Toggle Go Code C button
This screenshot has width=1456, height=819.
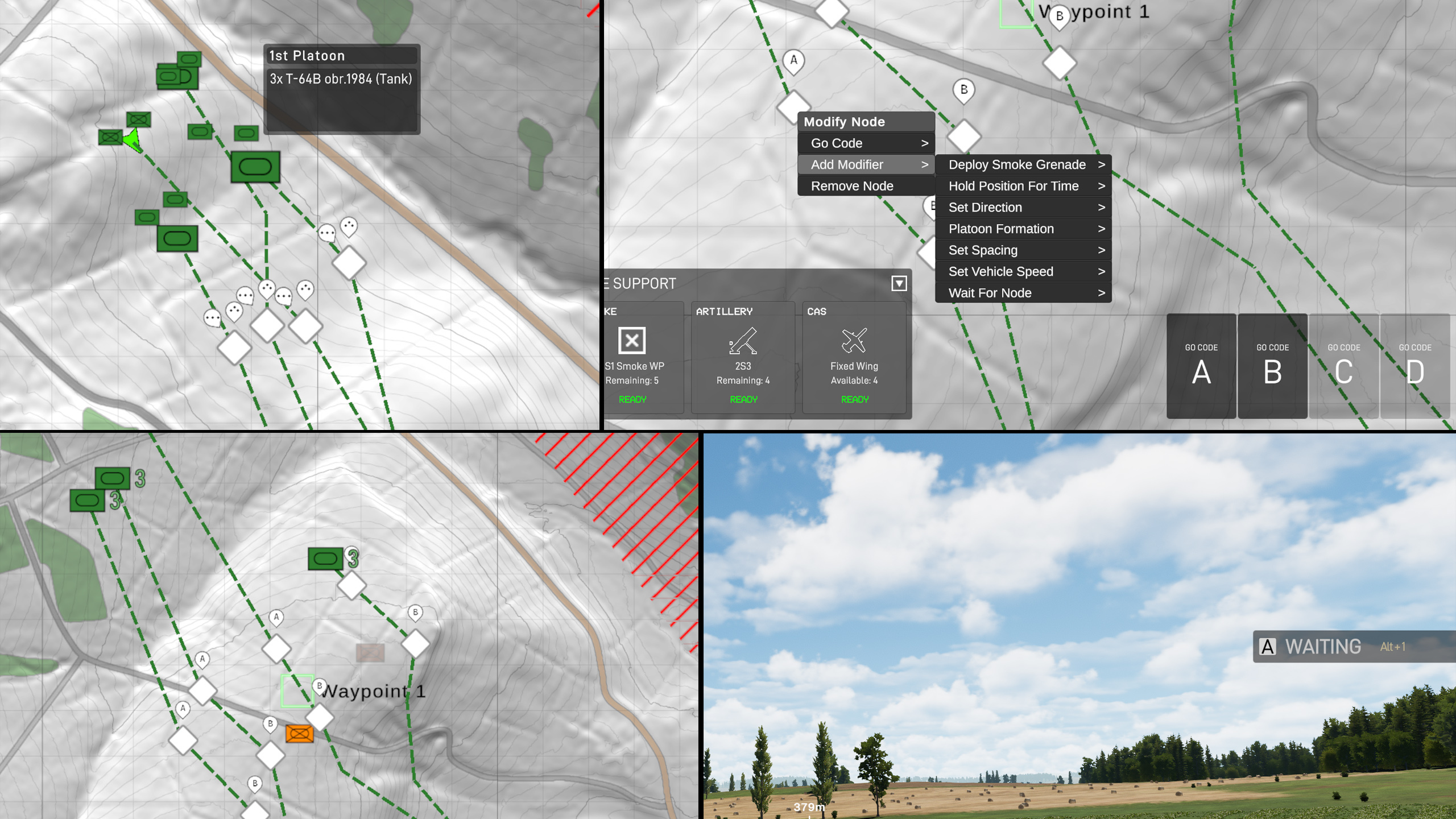click(1343, 366)
